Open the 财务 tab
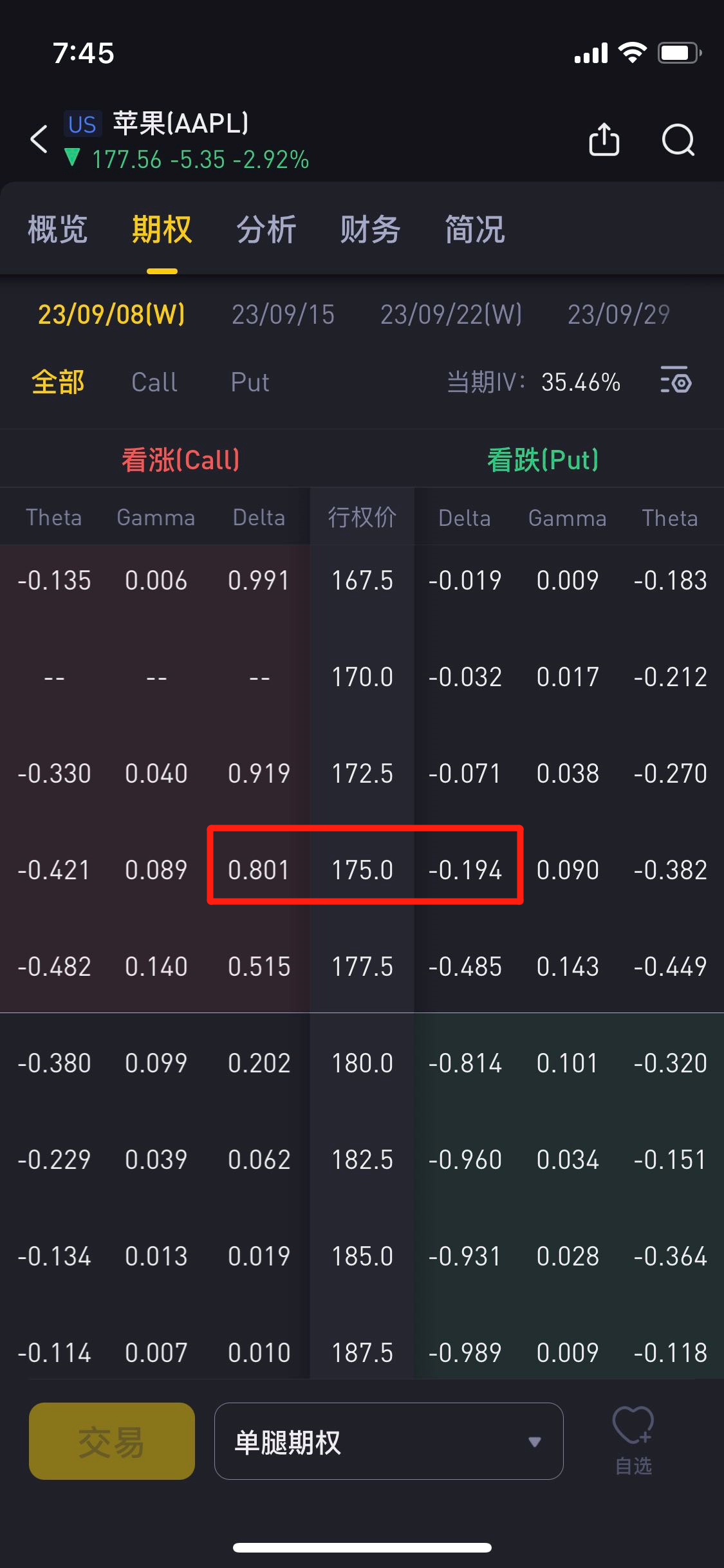This screenshot has height=1568, width=724. click(x=370, y=230)
